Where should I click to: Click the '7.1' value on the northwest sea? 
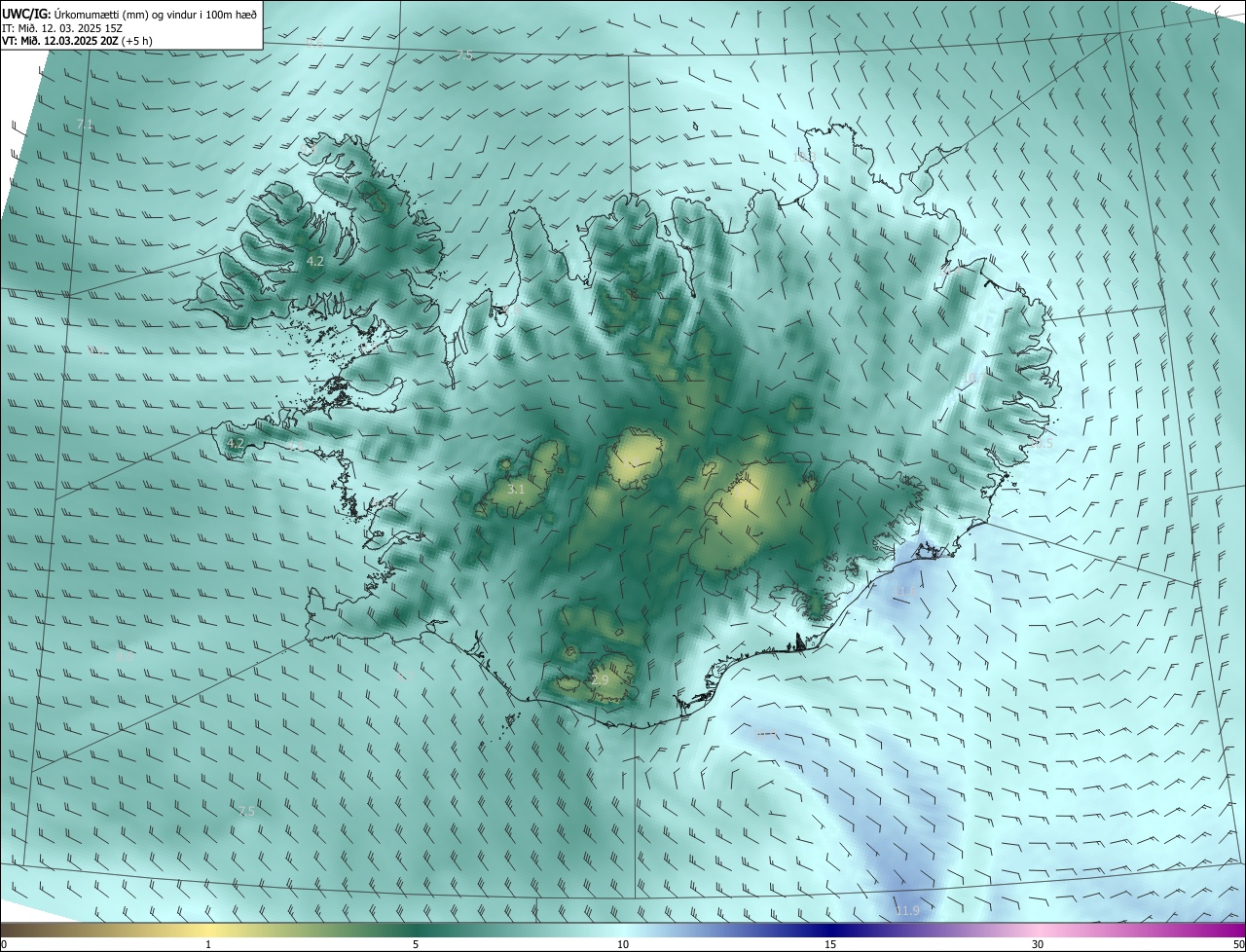click(x=85, y=124)
